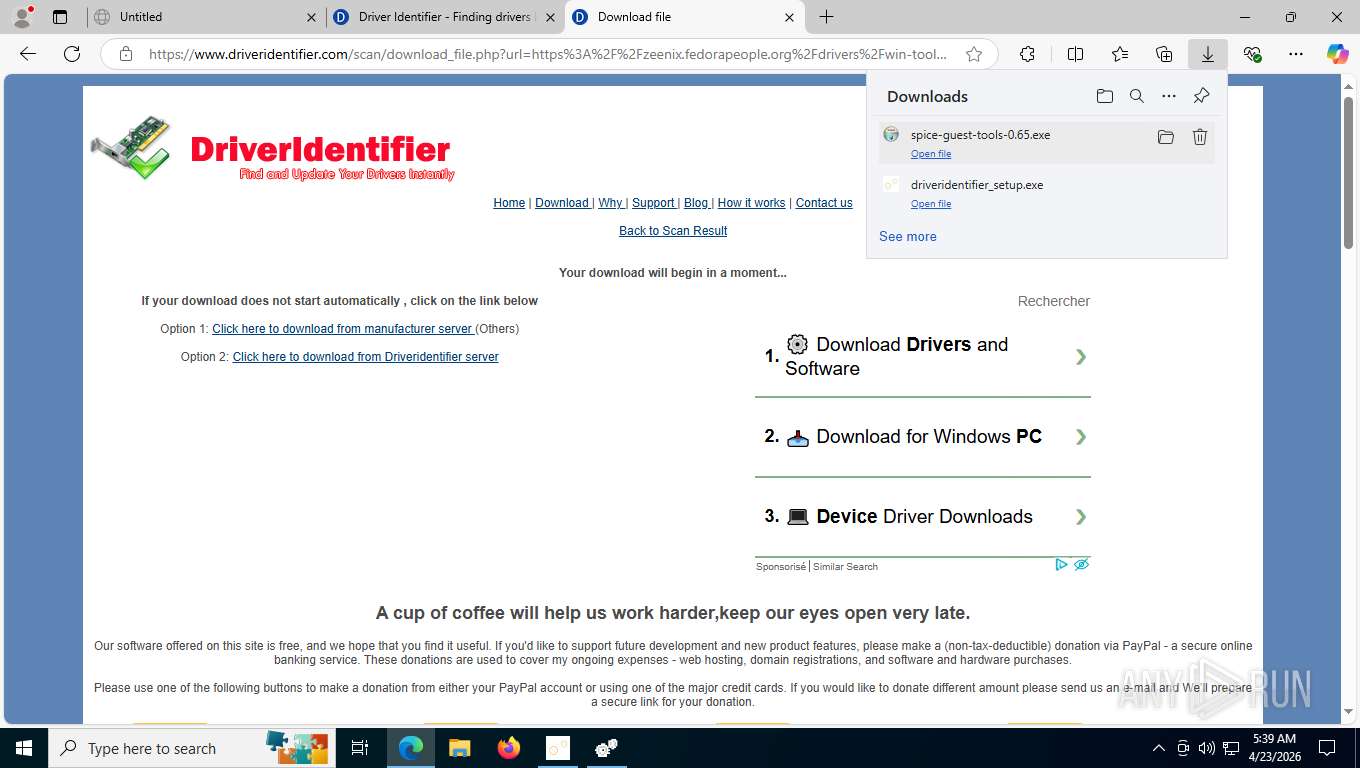Image resolution: width=1360 pixels, height=768 pixels.
Task: Open File Explorer from taskbar
Action: (x=459, y=748)
